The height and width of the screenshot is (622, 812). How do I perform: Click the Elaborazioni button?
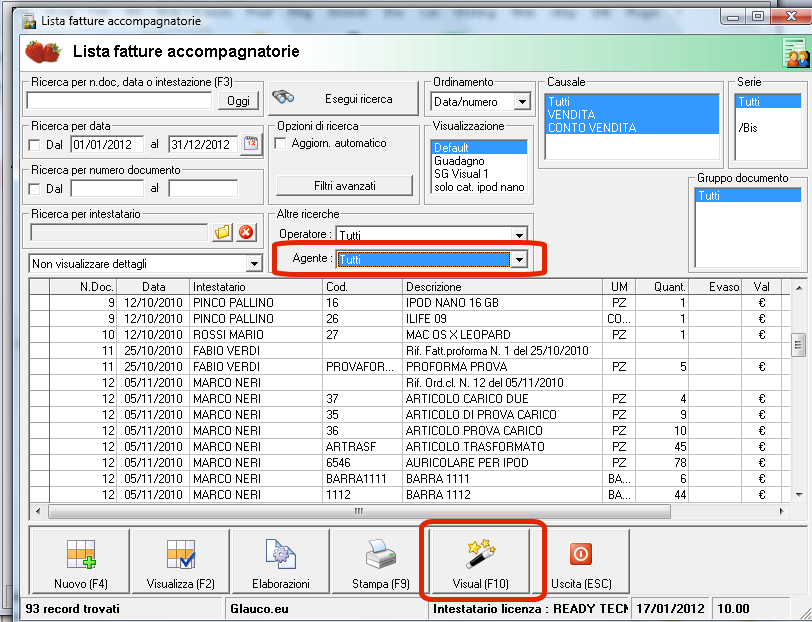[x=281, y=561]
